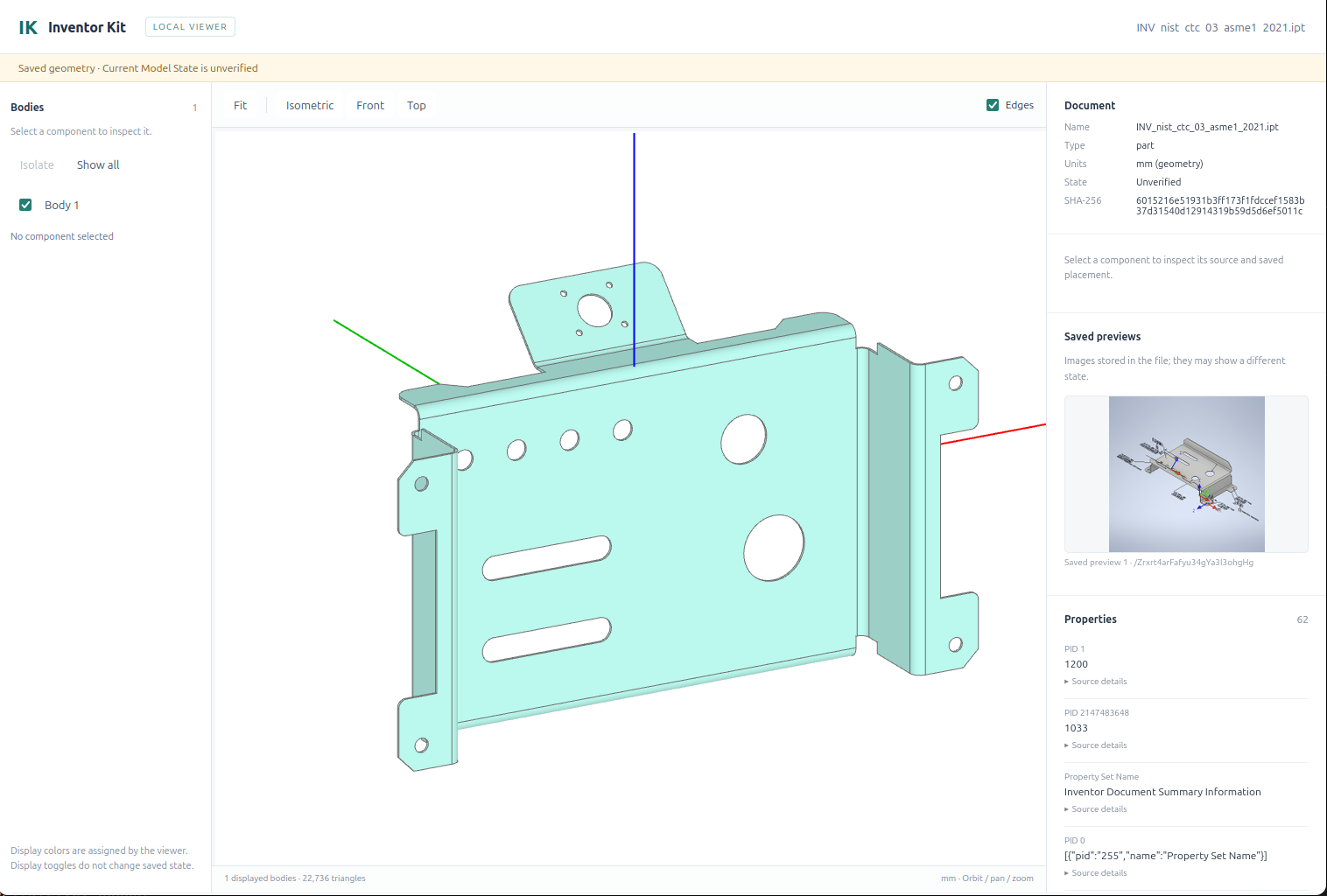Click the IK Inventor Kit logo
Screen dimensions: 1327x896
point(73,27)
